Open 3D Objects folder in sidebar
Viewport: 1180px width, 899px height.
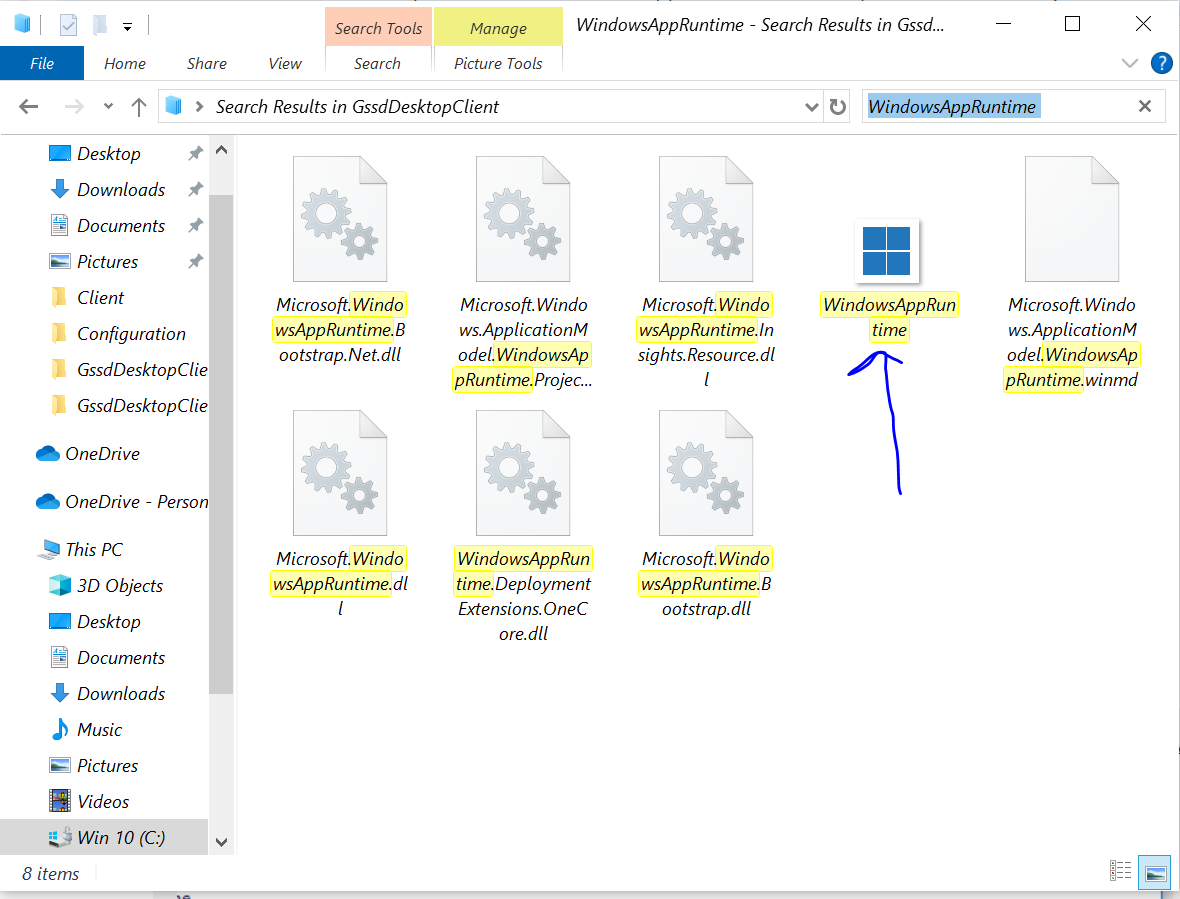(x=105, y=586)
